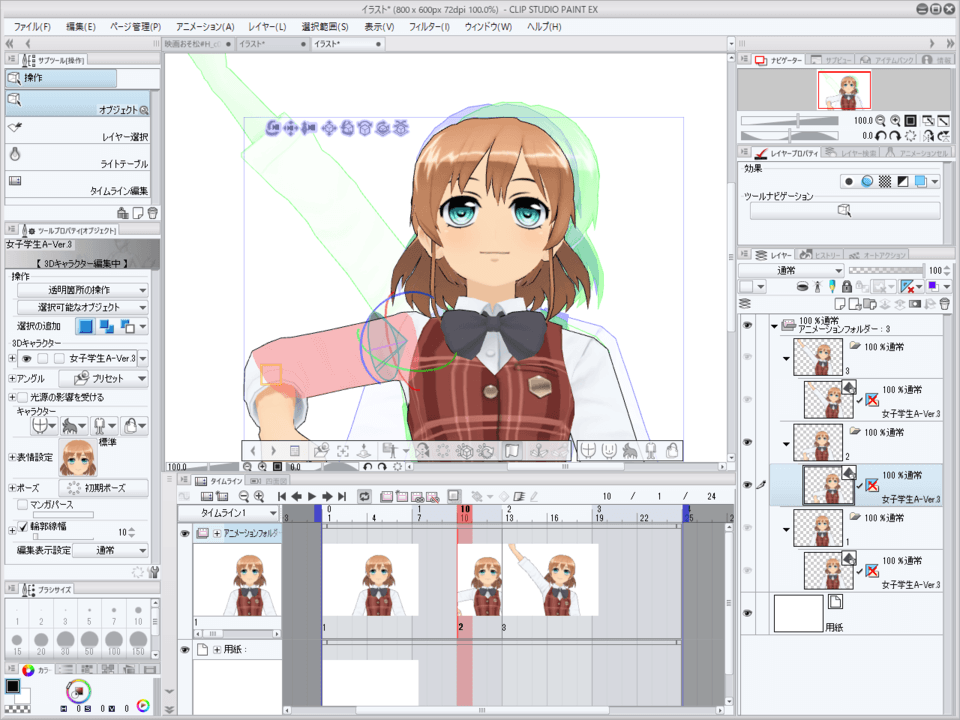Viewport: 960px width, 720px height.
Task: Collapse the アニメーションフォルダー in layer panel
Action: coord(774,325)
